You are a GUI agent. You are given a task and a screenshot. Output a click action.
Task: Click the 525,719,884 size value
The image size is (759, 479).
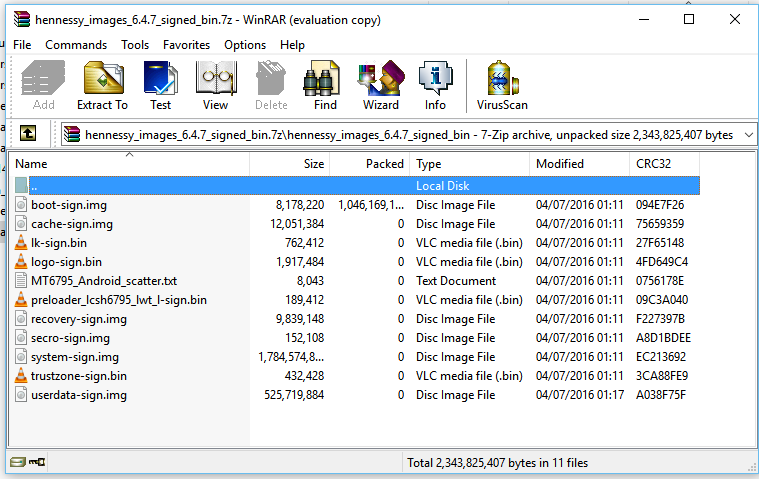pyautogui.click(x=294, y=395)
